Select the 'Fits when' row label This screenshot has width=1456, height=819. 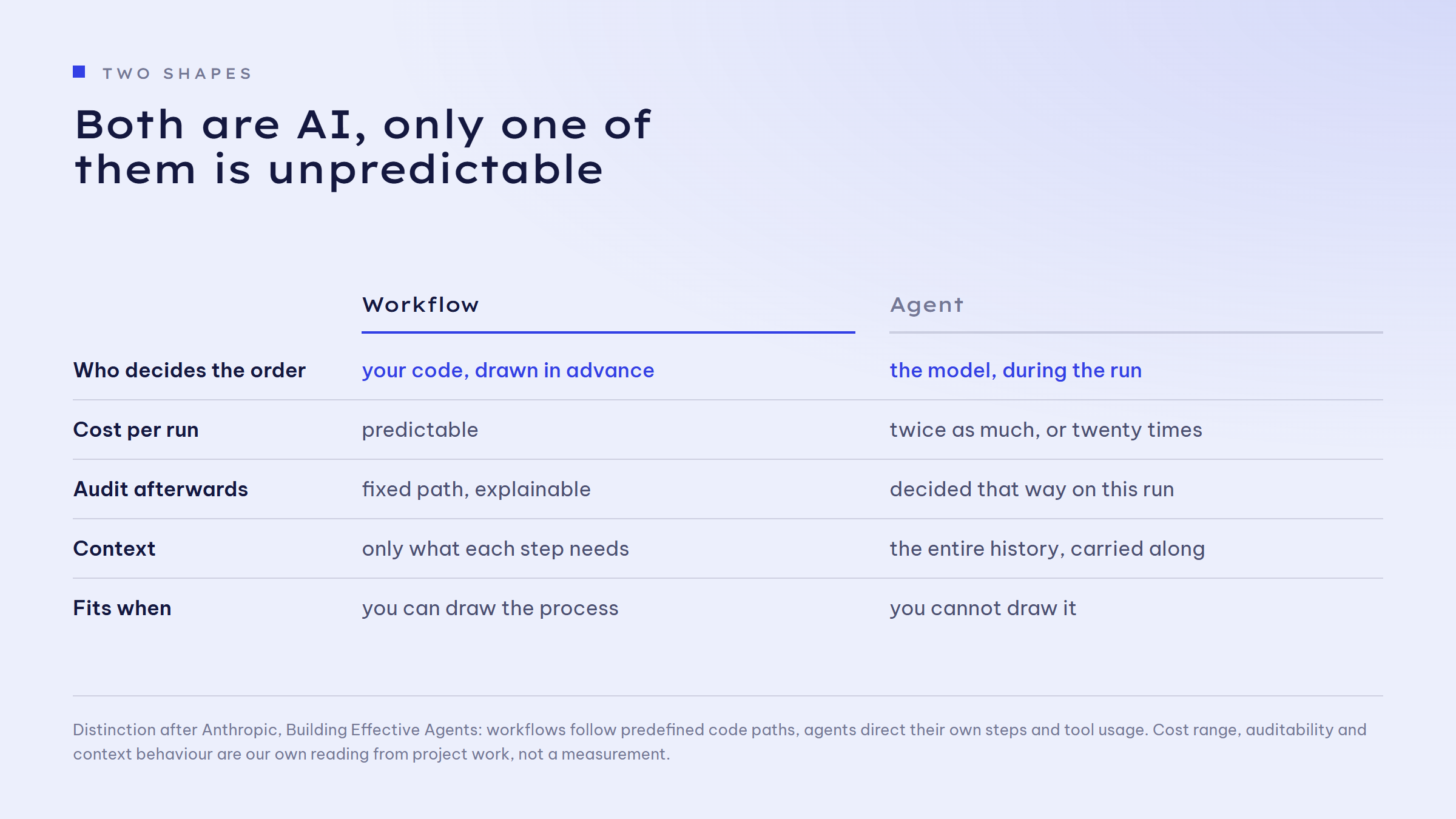[x=122, y=608]
